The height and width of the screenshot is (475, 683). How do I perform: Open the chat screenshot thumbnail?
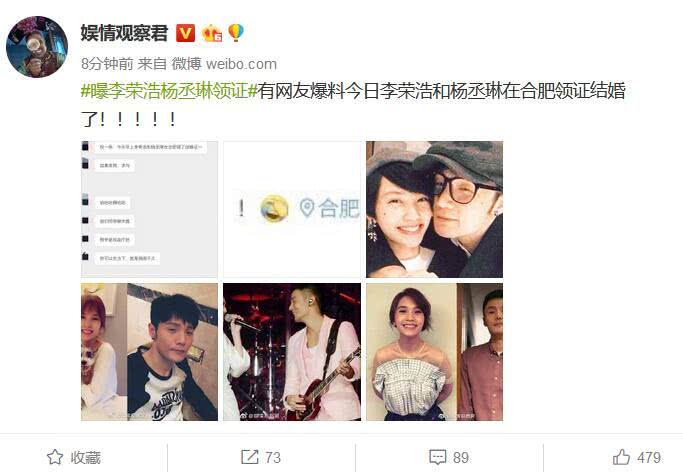click(149, 209)
